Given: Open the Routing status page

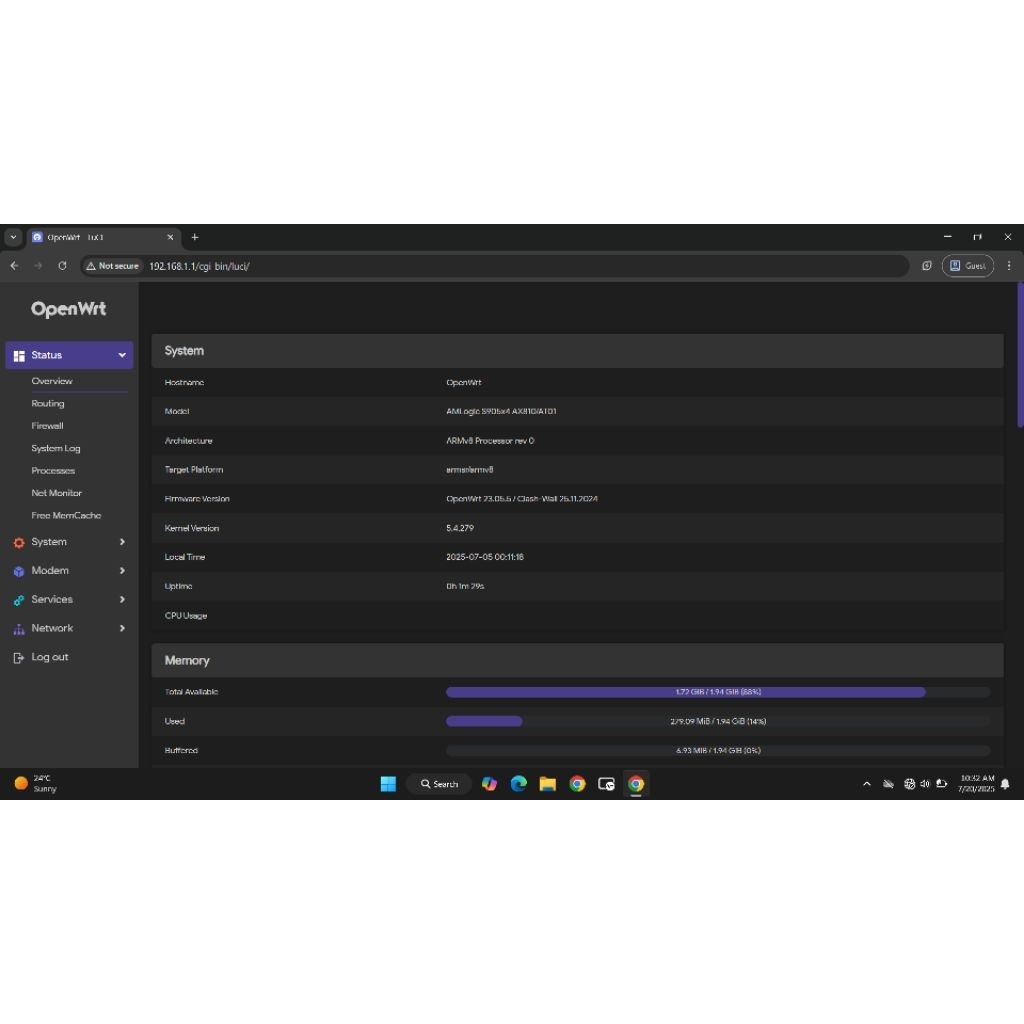Looking at the screenshot, I should tap(48, 404).
